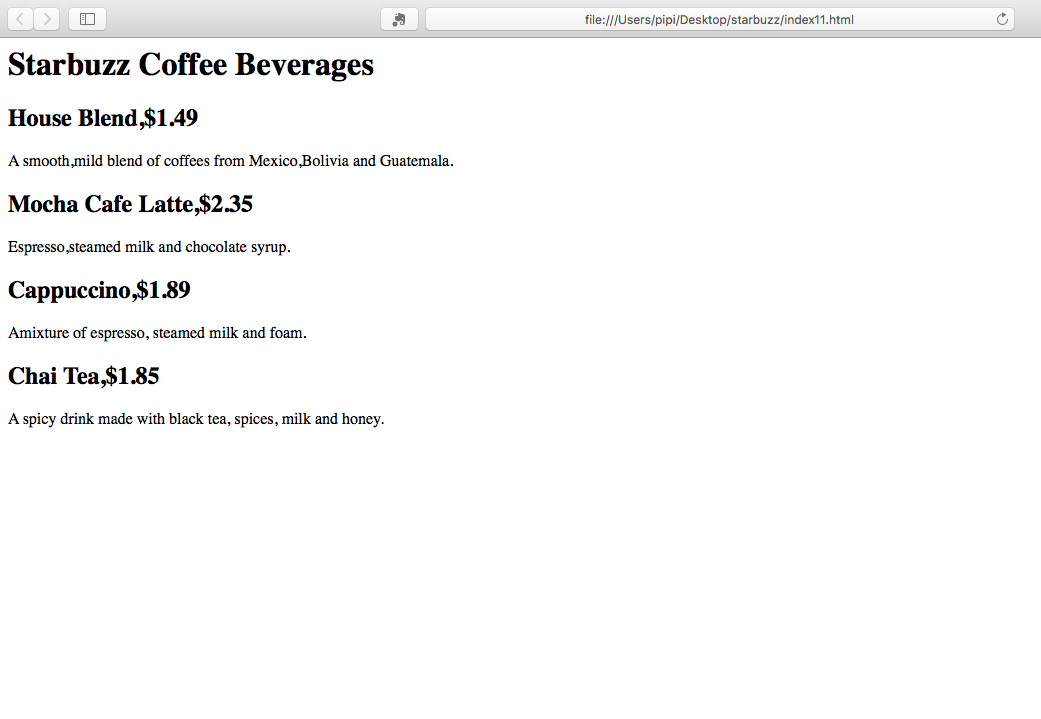Click the paragraph about Mexico, Bolivia and Guatemala

pos(231,161)
